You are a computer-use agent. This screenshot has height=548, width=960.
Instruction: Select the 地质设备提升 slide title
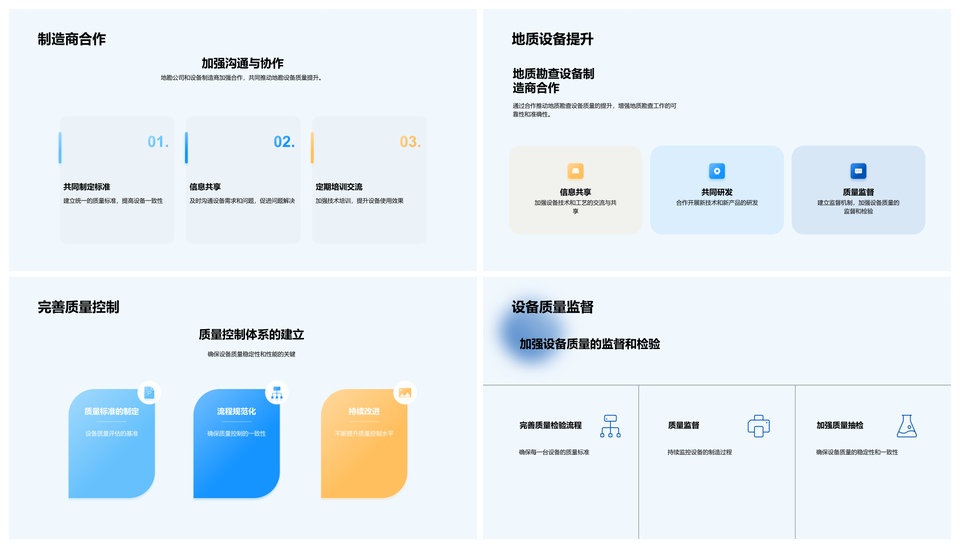(552, 39)
